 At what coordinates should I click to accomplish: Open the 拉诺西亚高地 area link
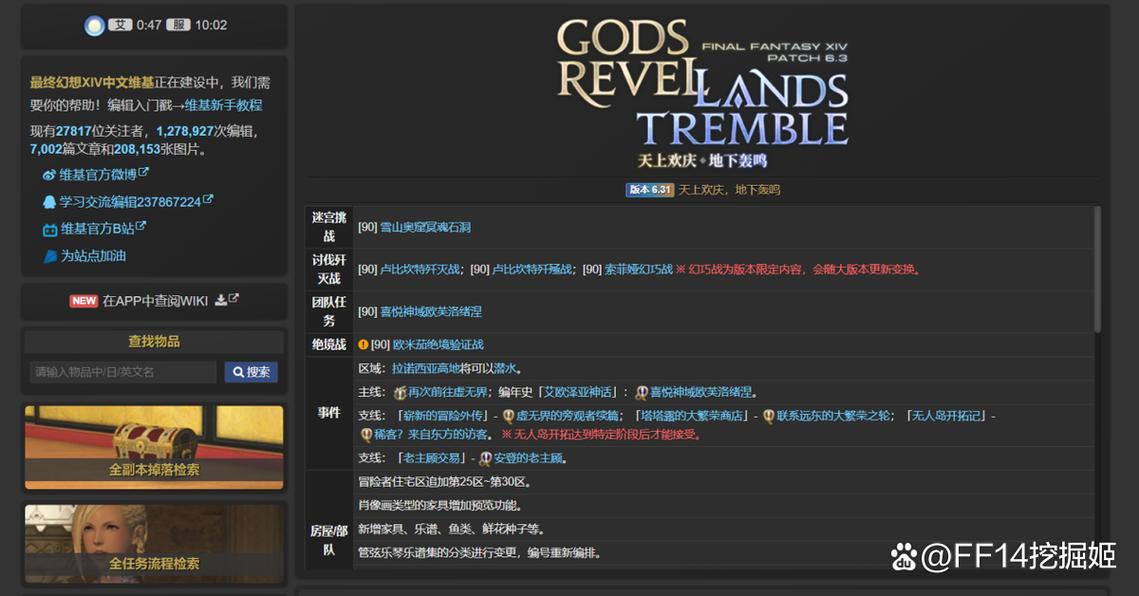pos(426,369)
